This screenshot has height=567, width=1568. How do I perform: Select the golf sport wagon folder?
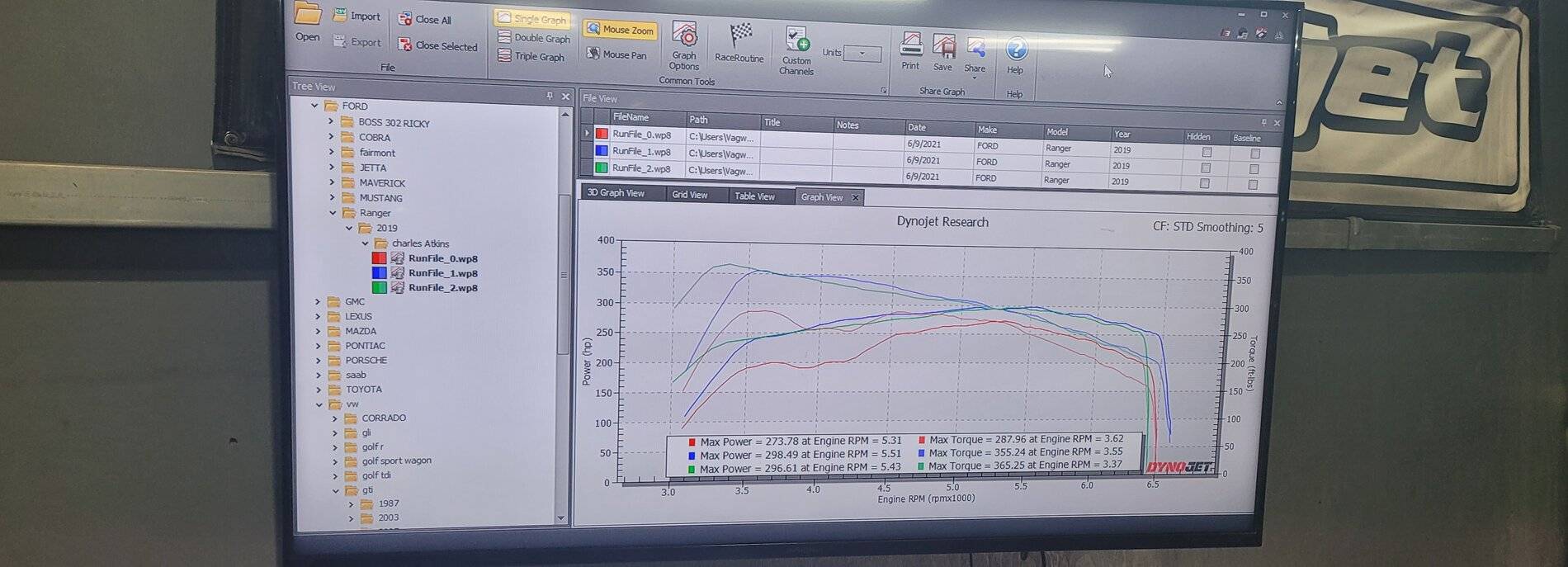pyautogui.click(x=396, y=461)
